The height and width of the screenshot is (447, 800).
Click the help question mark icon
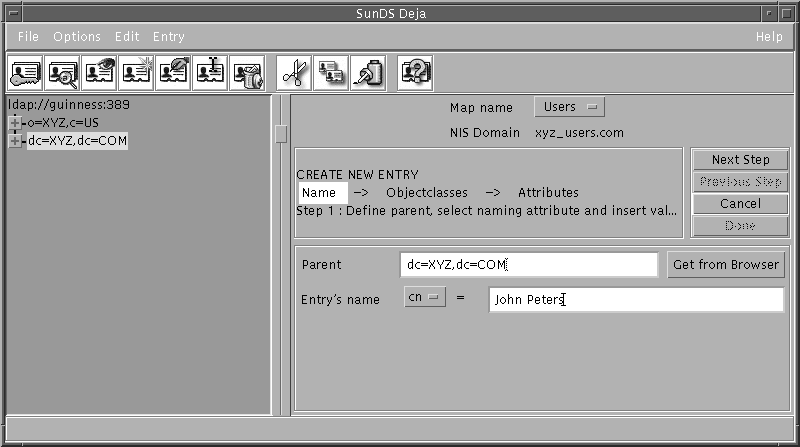point(415,73)
